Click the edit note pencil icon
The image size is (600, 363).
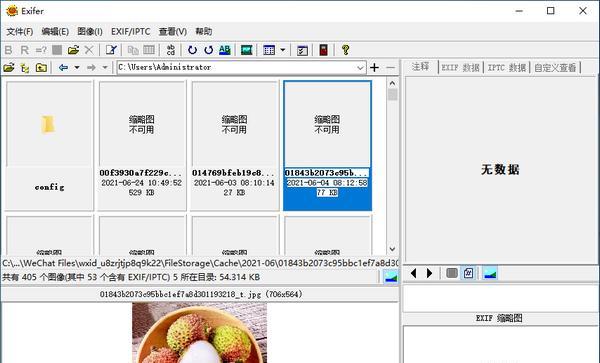111,50
